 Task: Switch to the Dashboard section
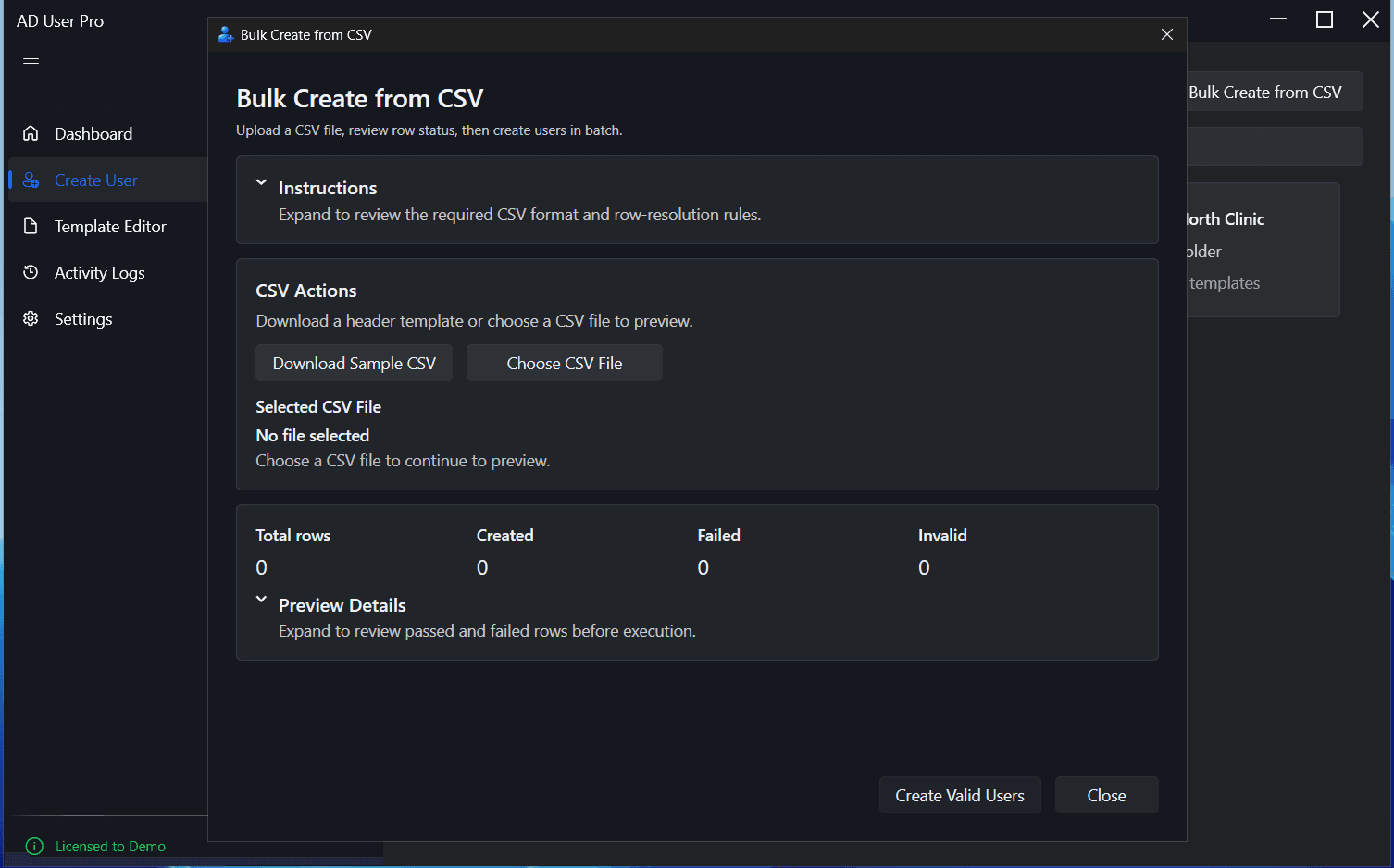(93, 133)
